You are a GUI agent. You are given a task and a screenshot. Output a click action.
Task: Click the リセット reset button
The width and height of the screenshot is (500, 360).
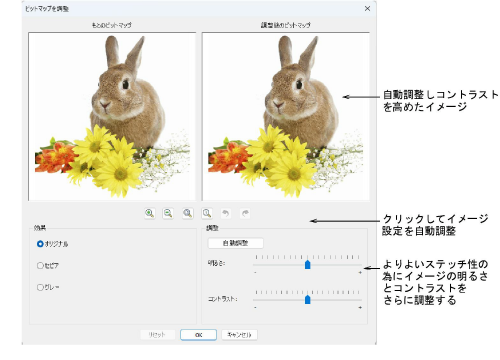(157, 335)
